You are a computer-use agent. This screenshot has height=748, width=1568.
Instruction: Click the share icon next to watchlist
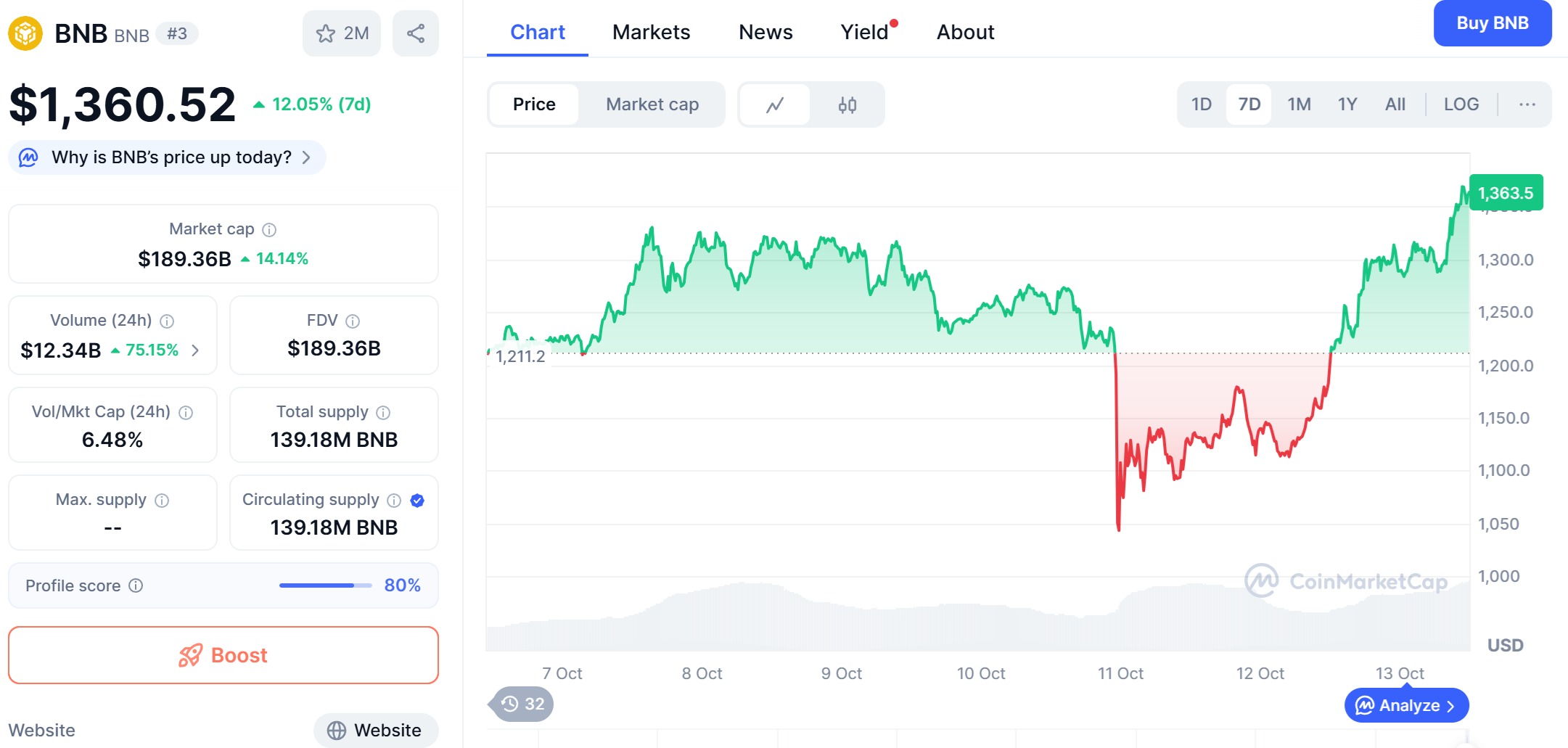coord(416,33)
